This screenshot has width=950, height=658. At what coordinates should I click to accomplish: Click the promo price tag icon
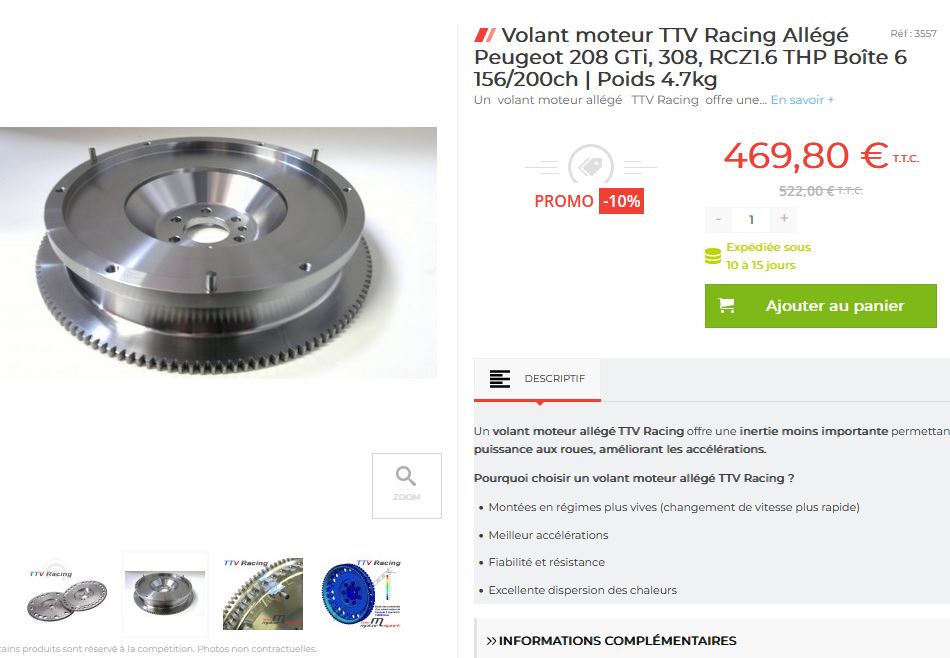point(591,164)
